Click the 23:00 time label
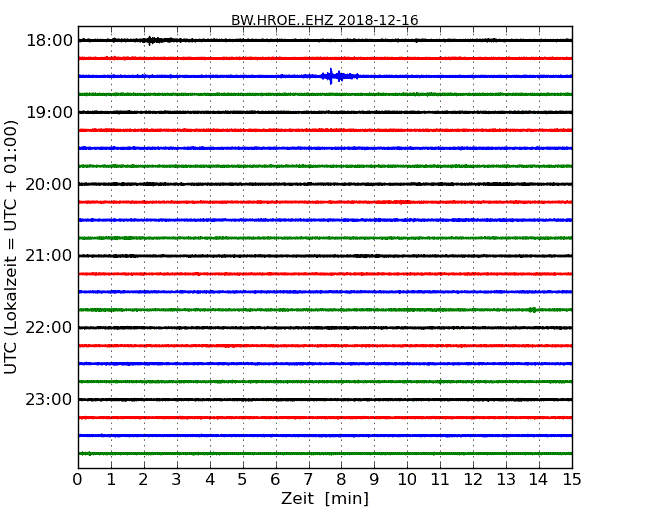 click(x=49, y=400)
